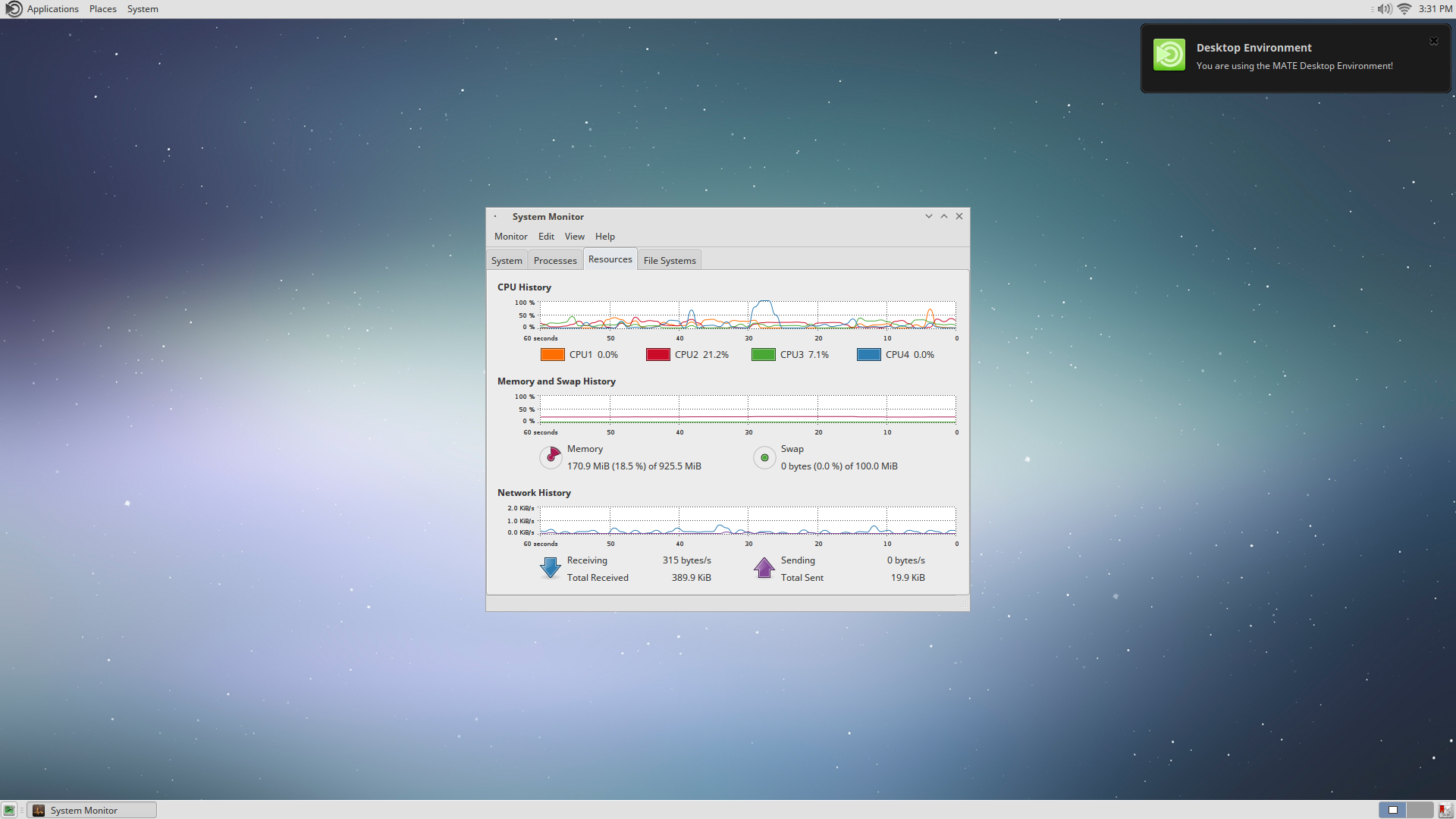Click the CPU History heading
This screenshot has width=1456, height=819.
[x=524, y=287]
